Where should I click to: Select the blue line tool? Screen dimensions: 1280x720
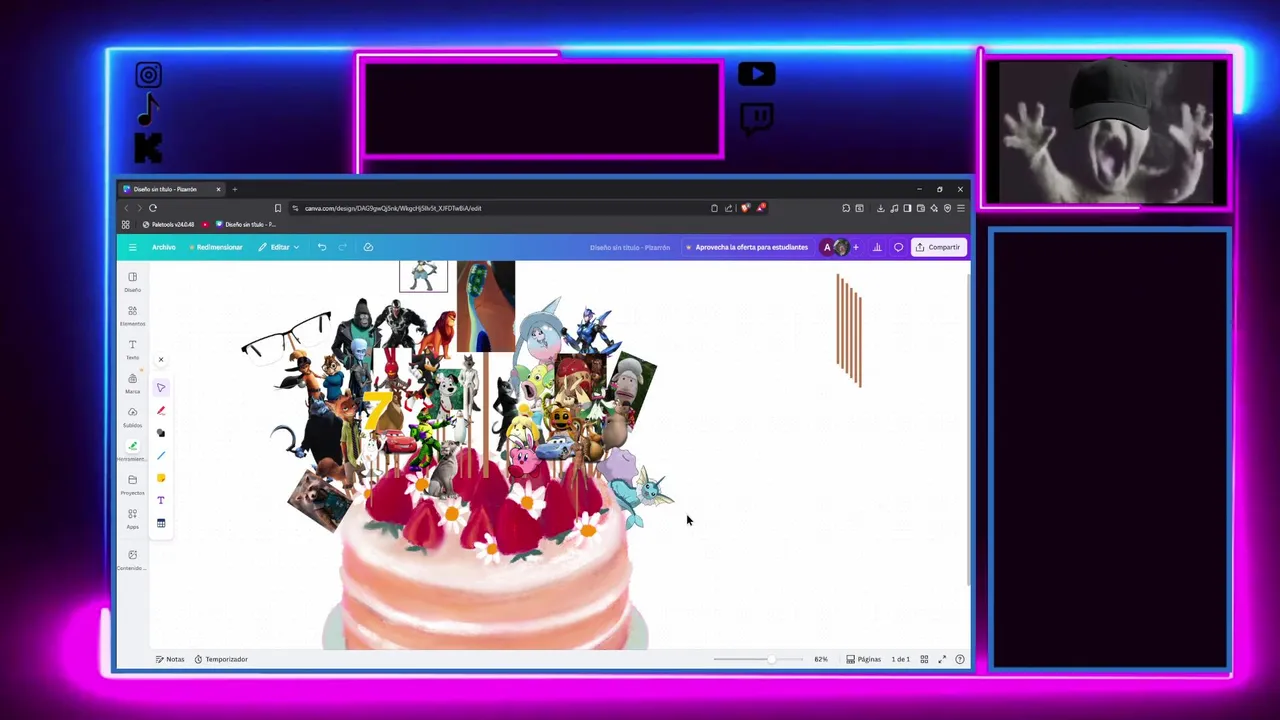point(161,456)
